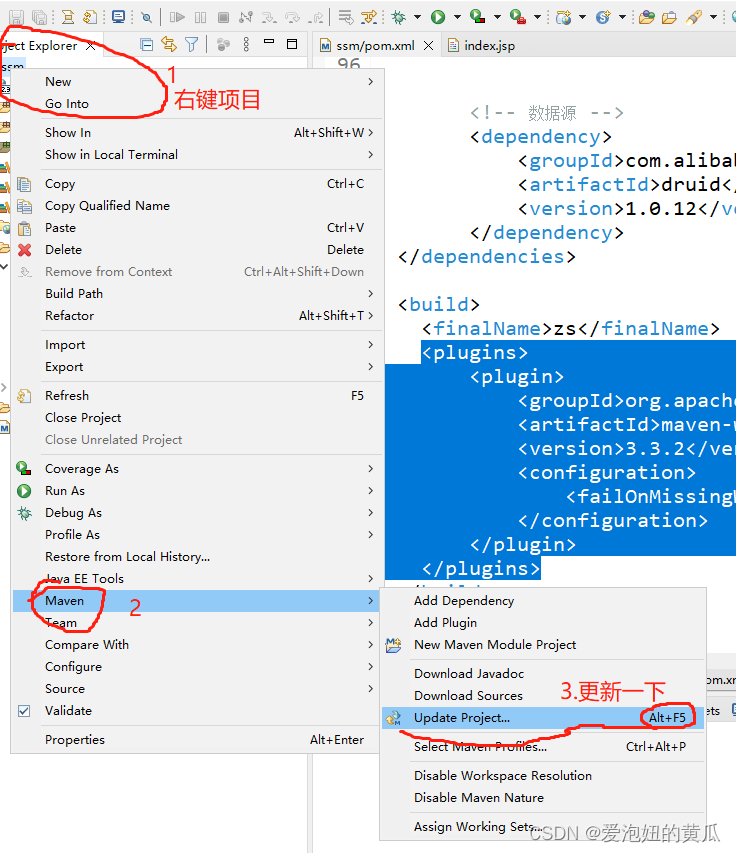Expand the Build Path submenu

click(197, 294)
